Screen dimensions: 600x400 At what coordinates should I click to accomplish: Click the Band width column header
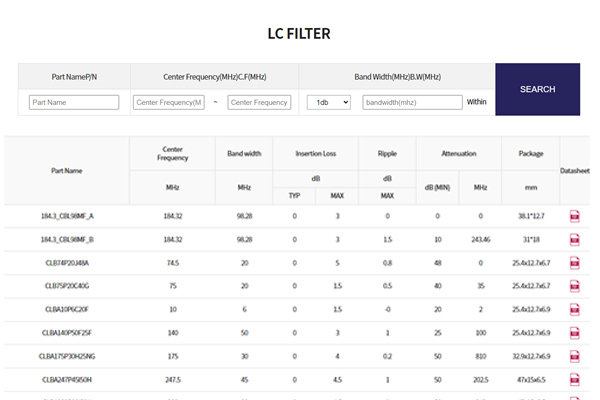244,153
